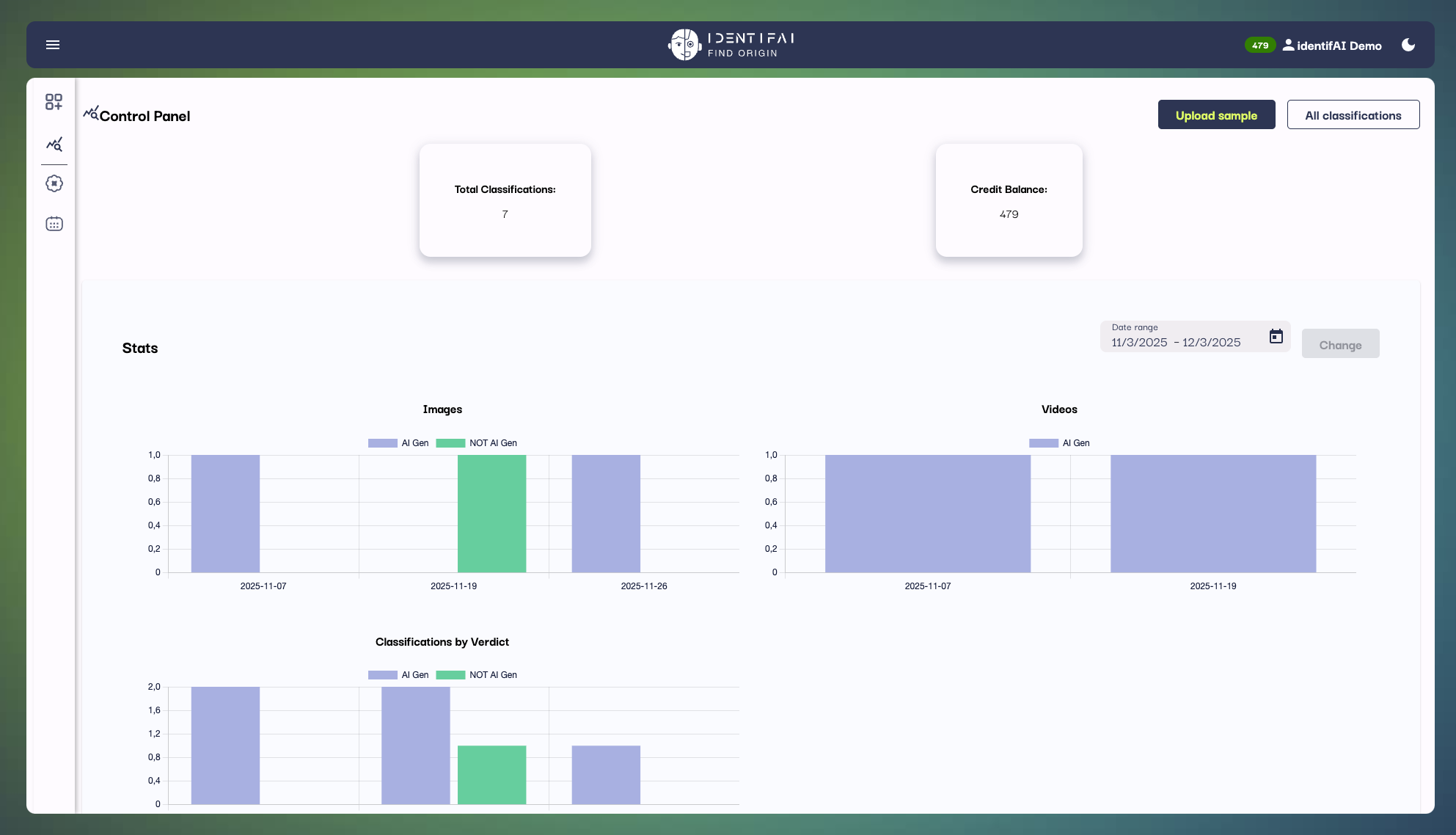This screenshot has width=1456, height=835.
Task: Open All classifications page
Action: 1353,115
